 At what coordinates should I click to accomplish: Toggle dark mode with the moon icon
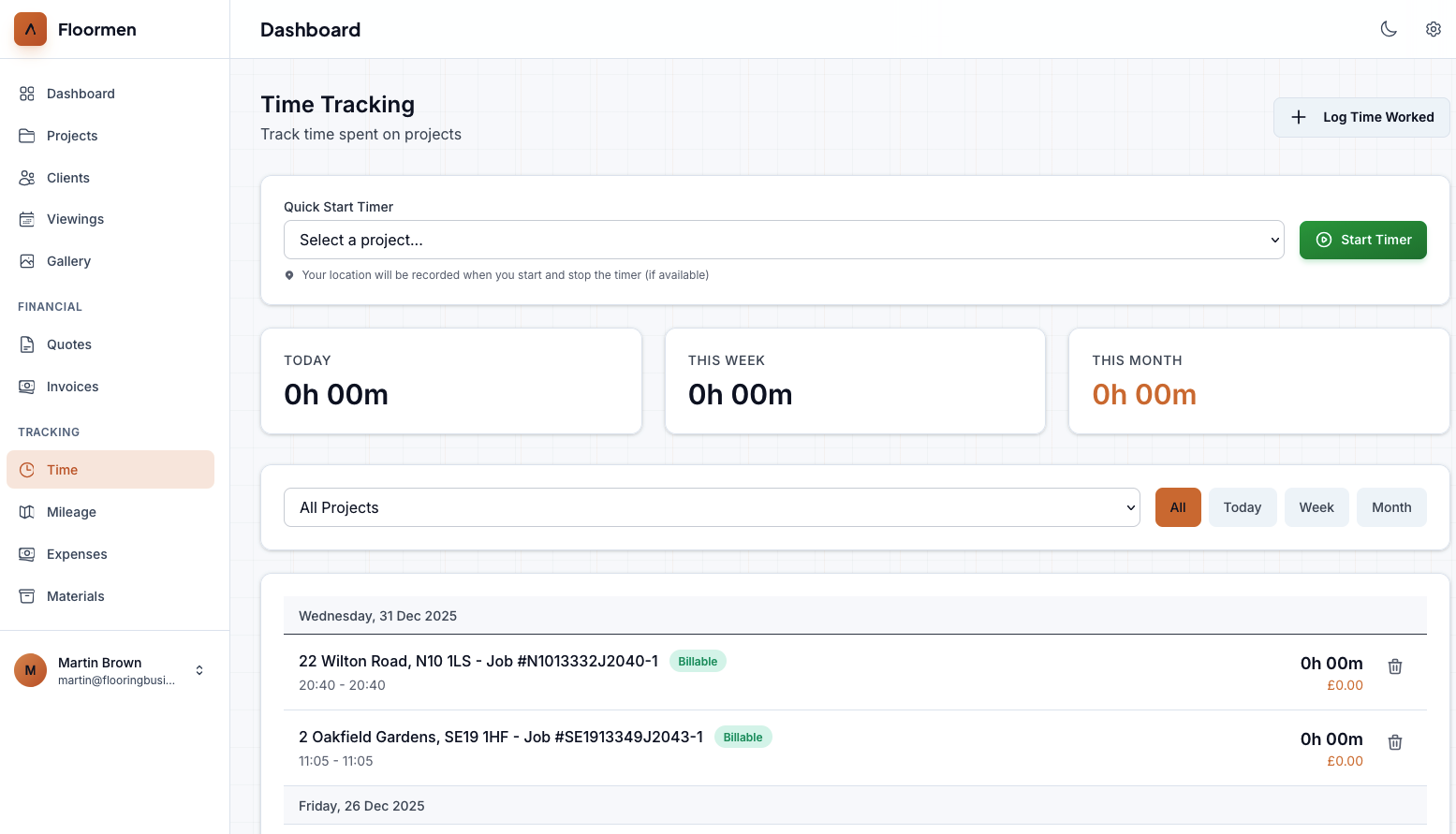point(1389,29)
